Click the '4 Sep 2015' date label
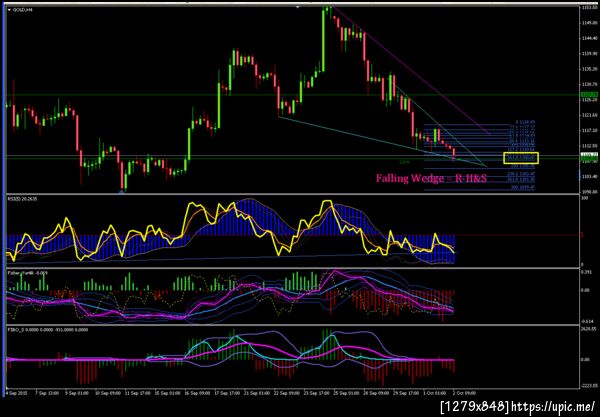 [16, 393]
